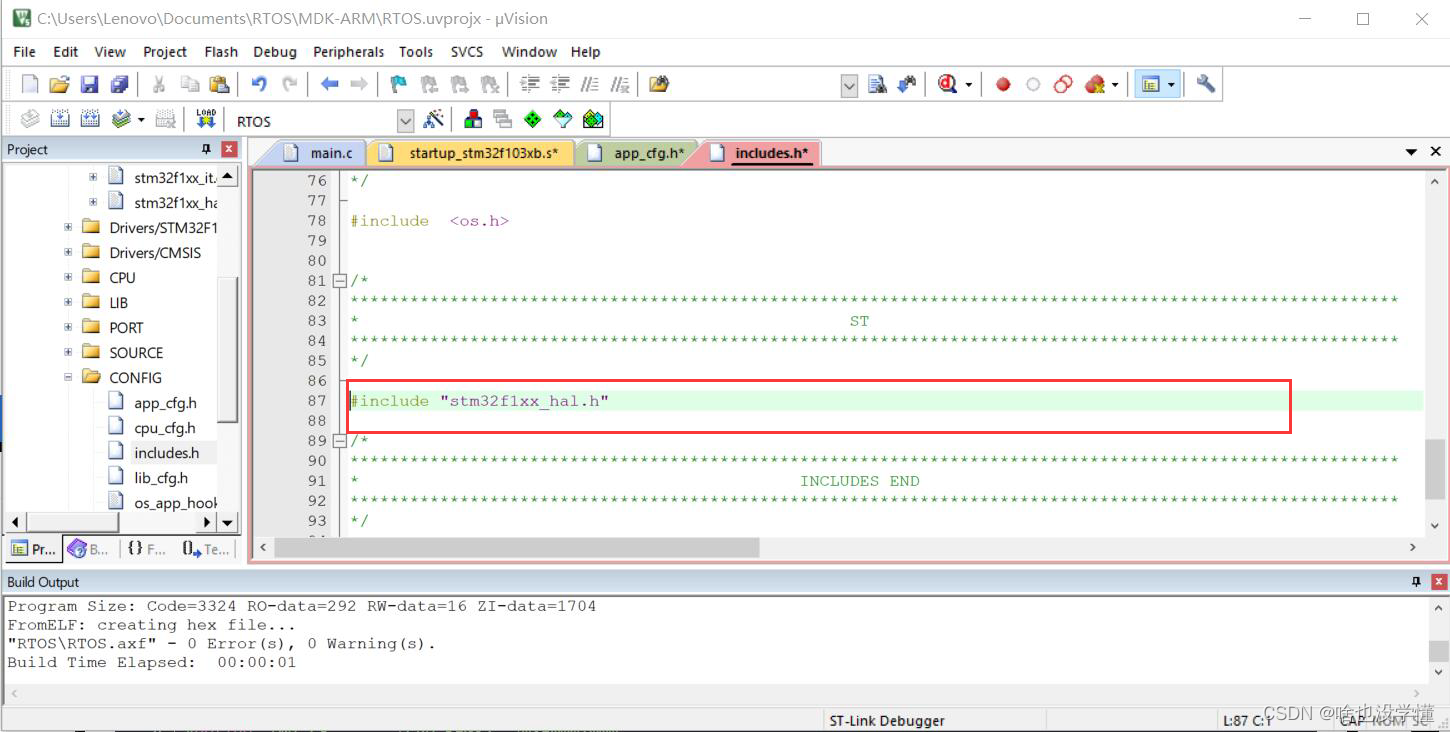Select cpu_cfg.h in the project tree
This screenshot has height=732, width=1450.
coord(165,428)
